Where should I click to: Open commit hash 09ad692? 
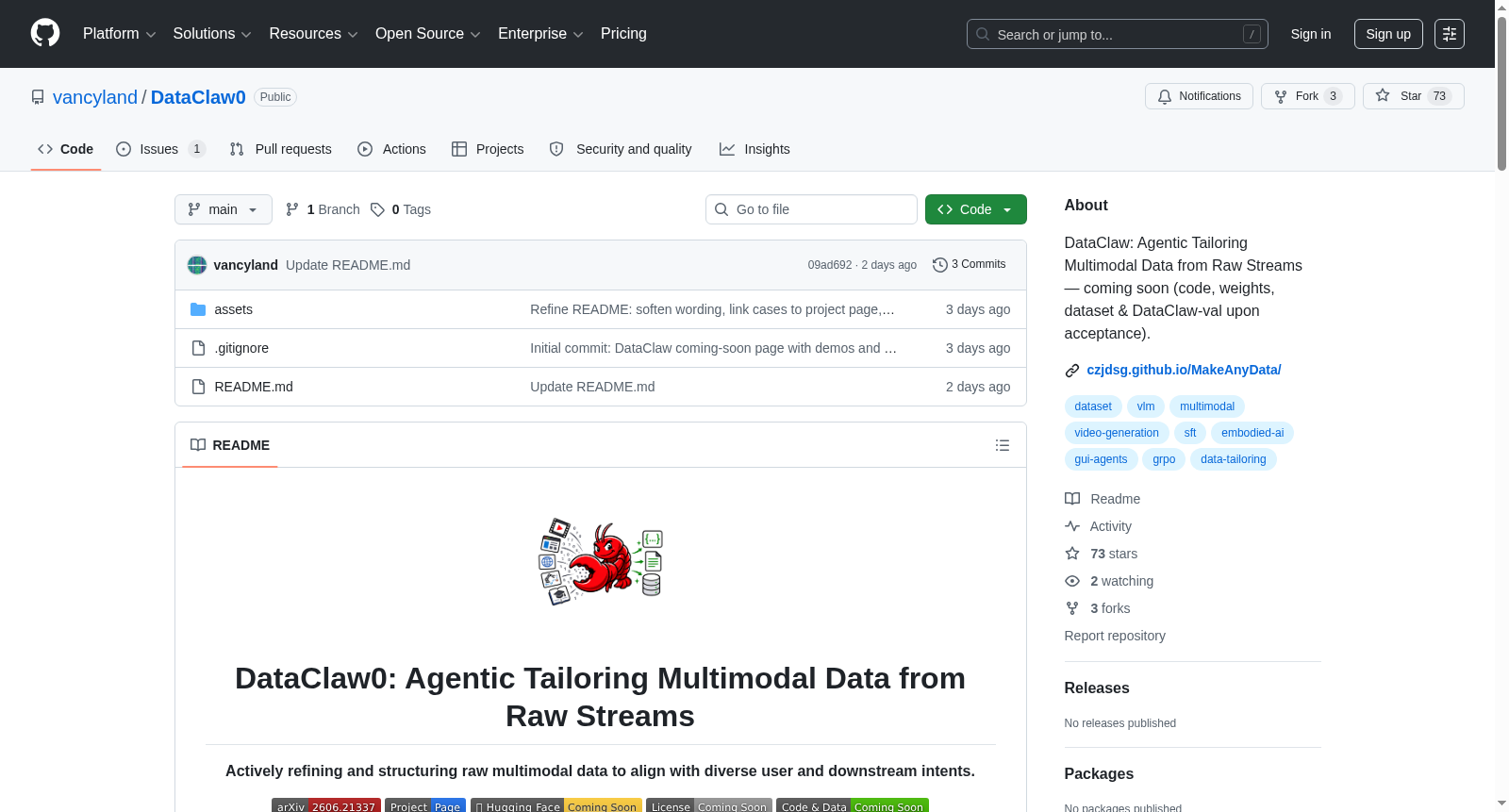tap(829, 265)
